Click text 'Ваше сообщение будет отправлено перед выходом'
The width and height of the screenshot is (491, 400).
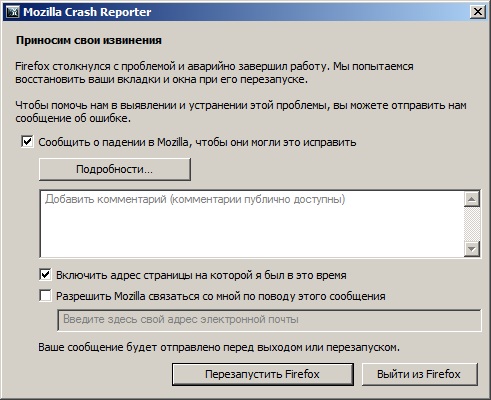coord(171,347)
